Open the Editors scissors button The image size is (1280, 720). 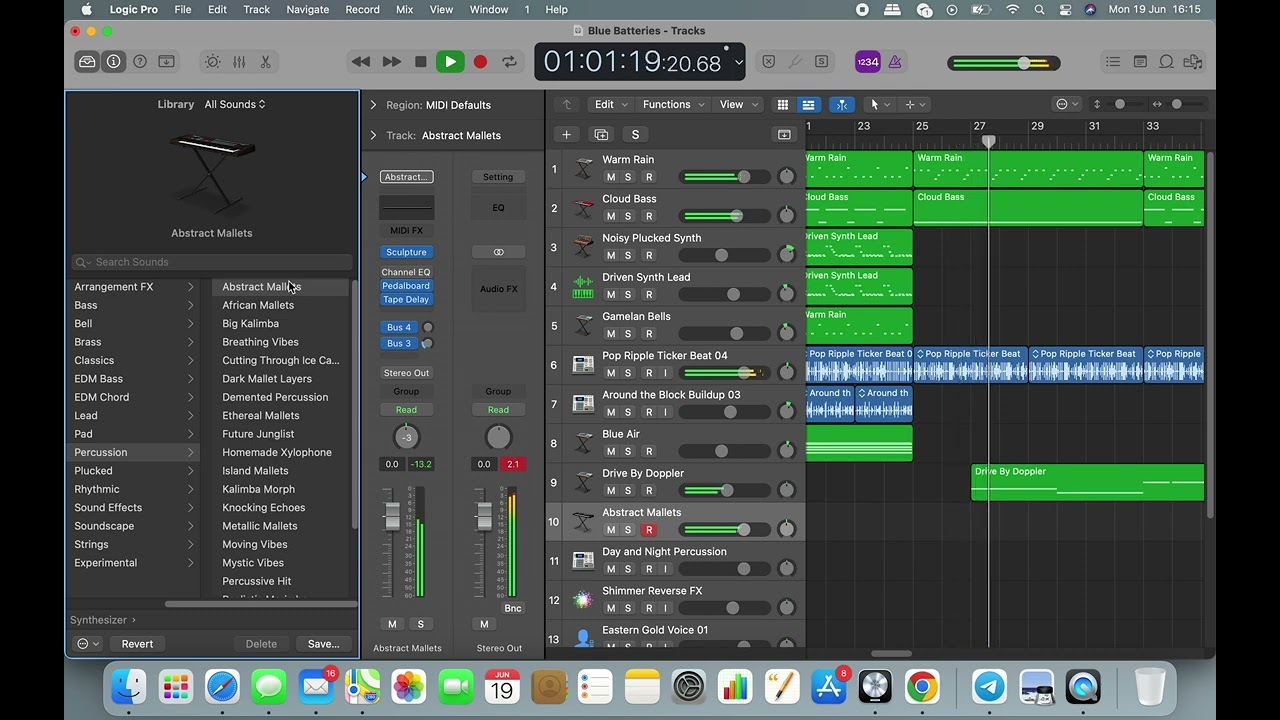tap(265, 62)
